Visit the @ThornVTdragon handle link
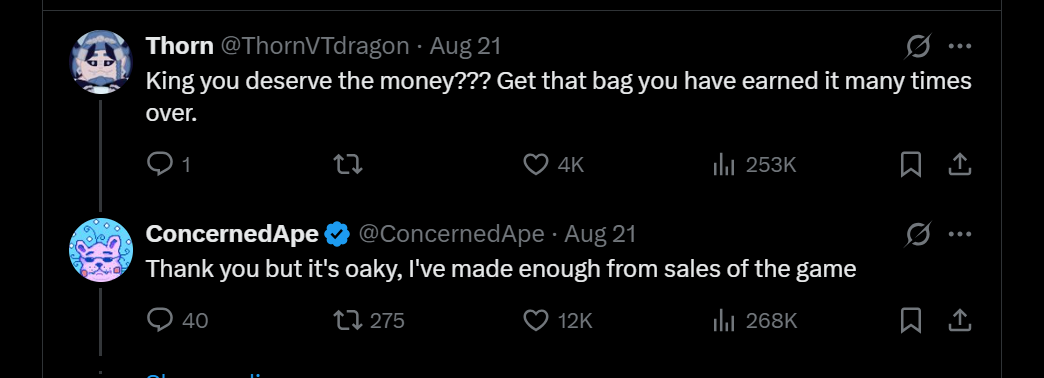 pos(314,46)
